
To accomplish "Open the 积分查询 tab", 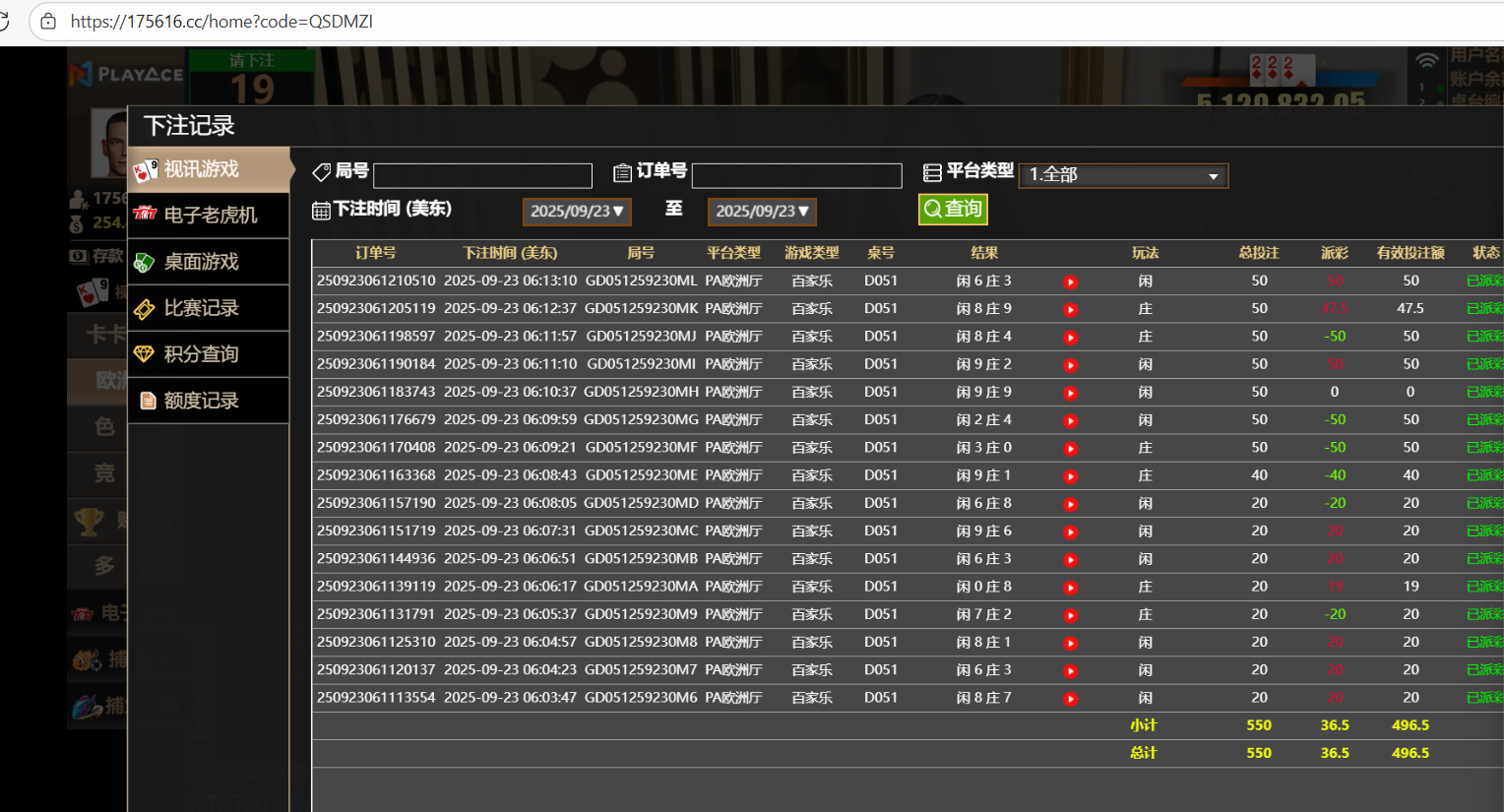I will tap(210, 354).
